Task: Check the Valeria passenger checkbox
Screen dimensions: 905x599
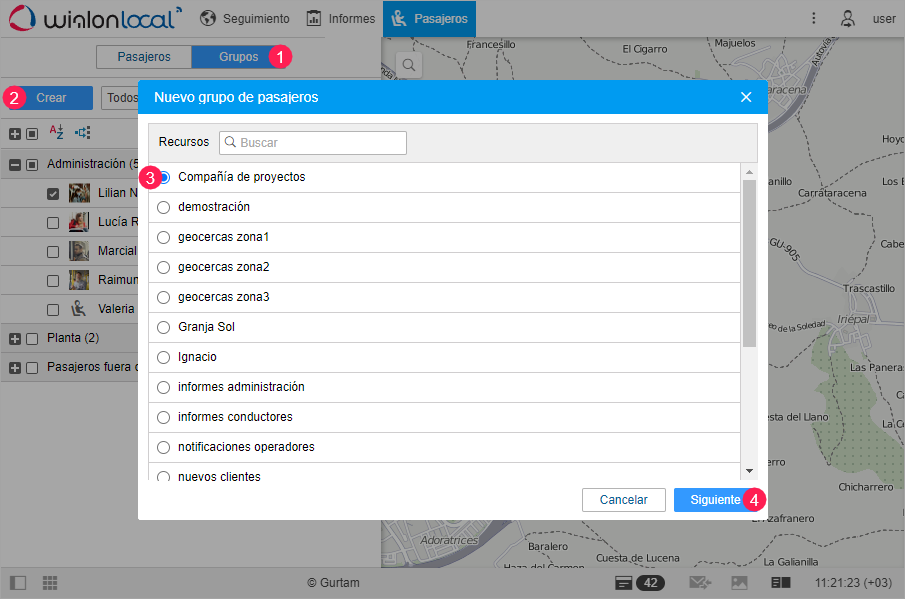Action: [x=53, y=310]
